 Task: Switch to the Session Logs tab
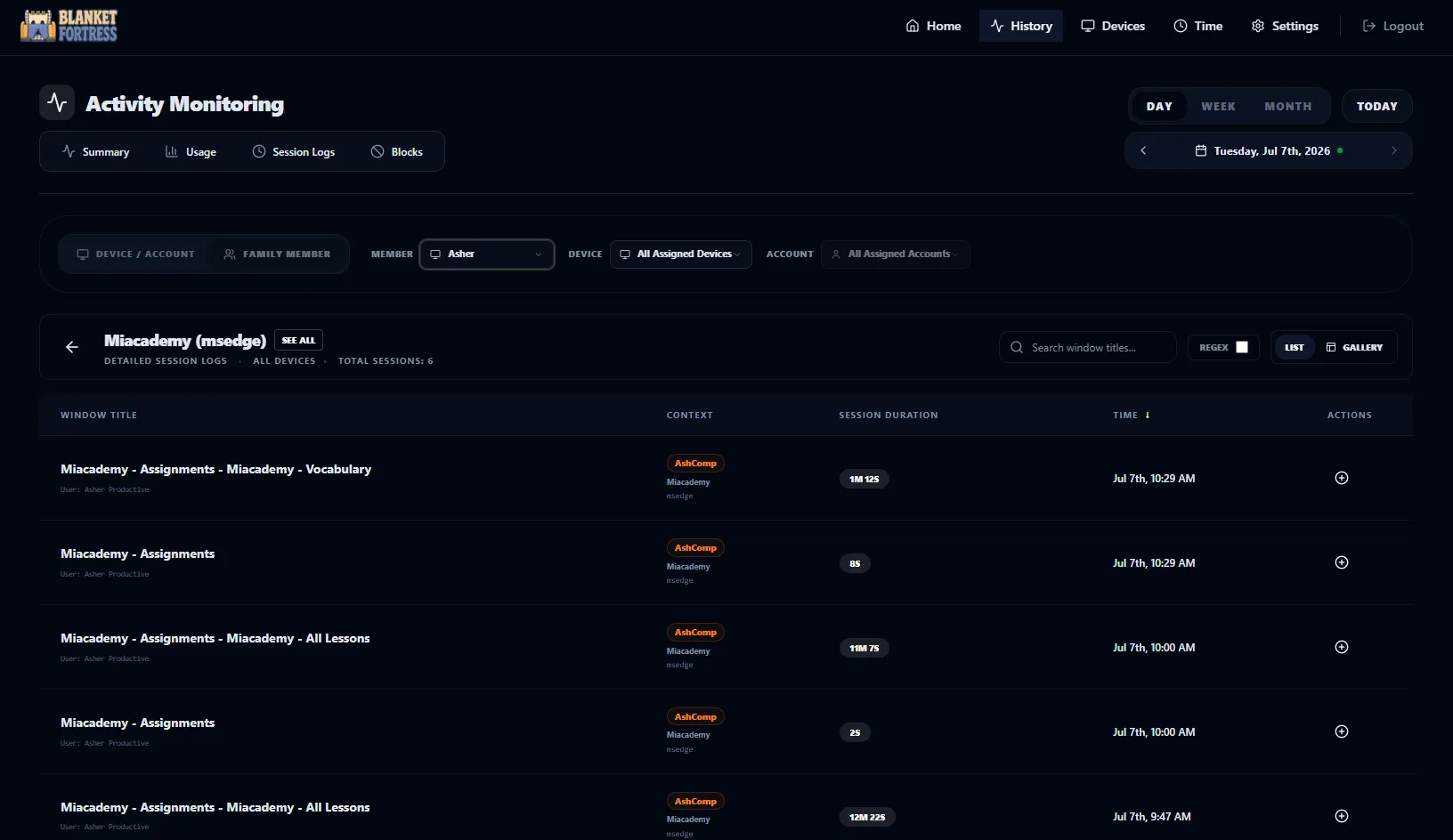pos(294,152)
